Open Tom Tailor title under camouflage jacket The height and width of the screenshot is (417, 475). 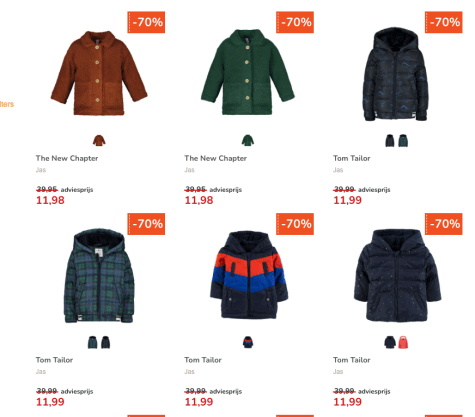coord(352,158)
